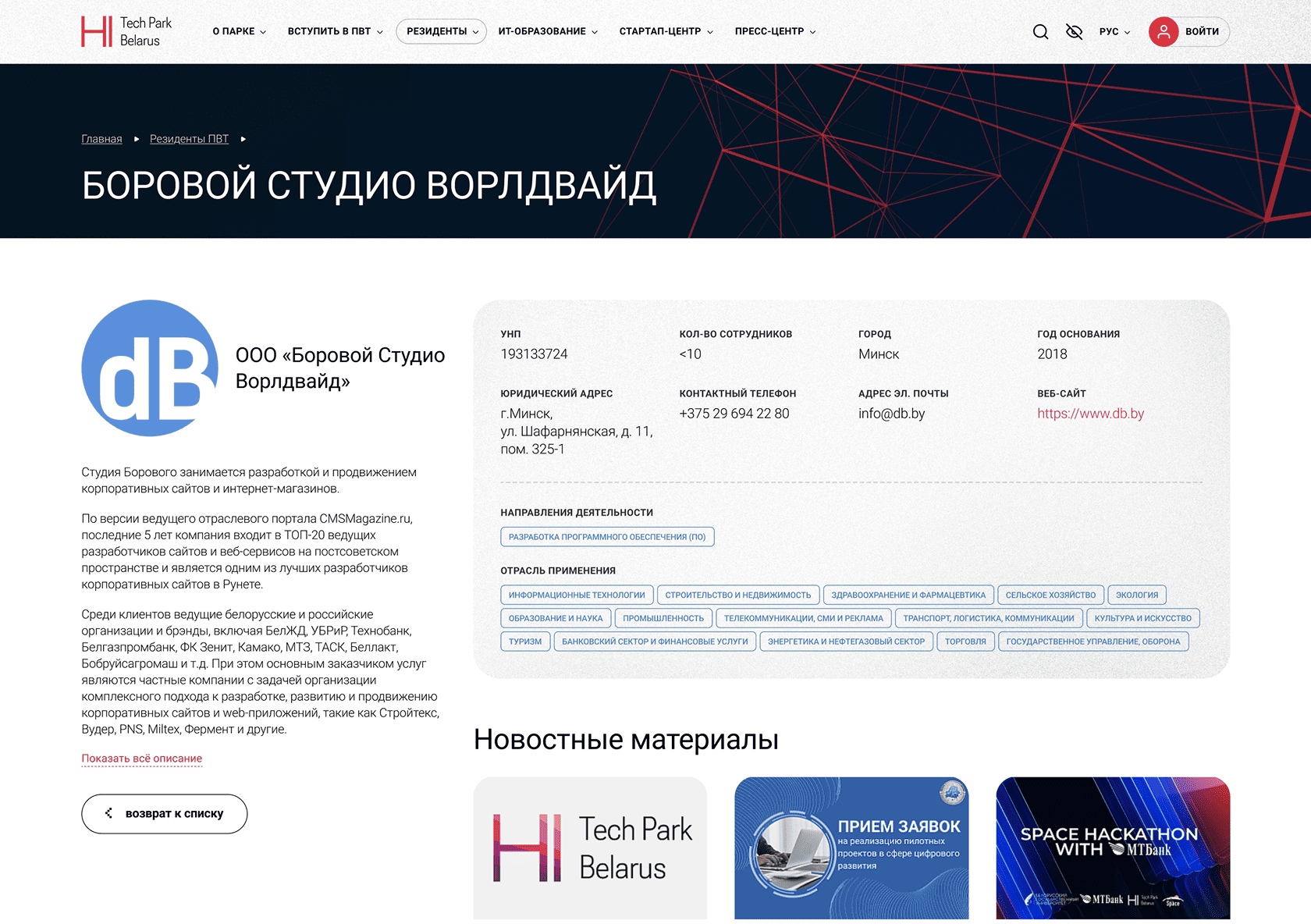This screenshot has height=924, width=1311.
Task: Select the Здравоохранение и фармацевтика tag
Action: 908,595
